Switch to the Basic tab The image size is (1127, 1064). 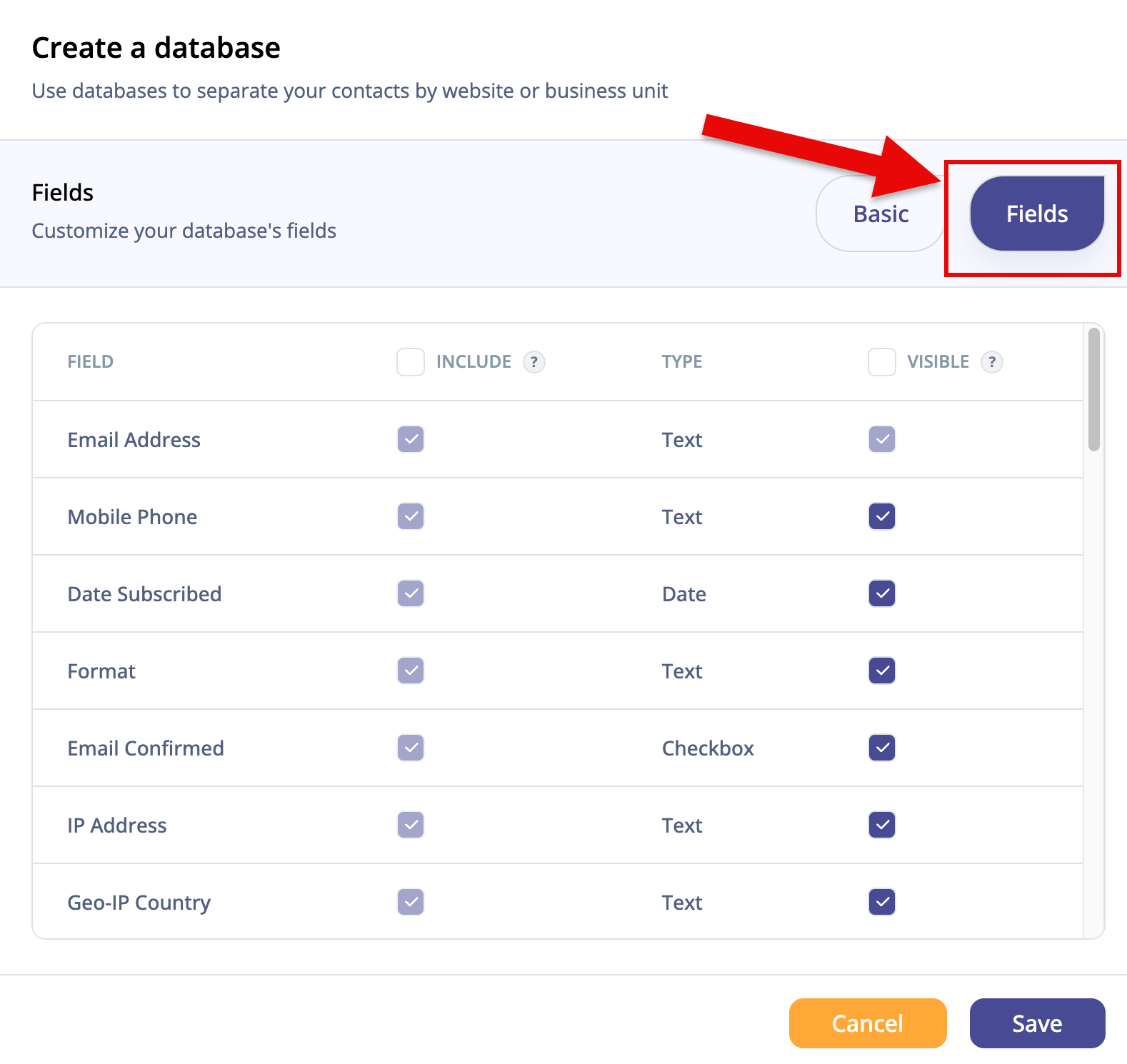pyautogui.click(x=881, y=214)
